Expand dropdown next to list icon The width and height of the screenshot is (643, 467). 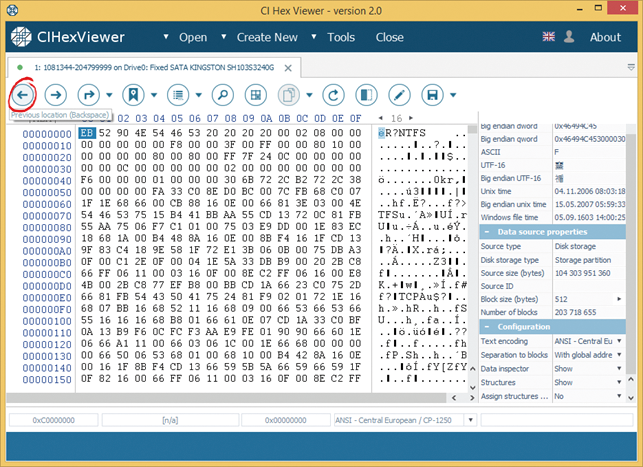[x=198, y=95]
